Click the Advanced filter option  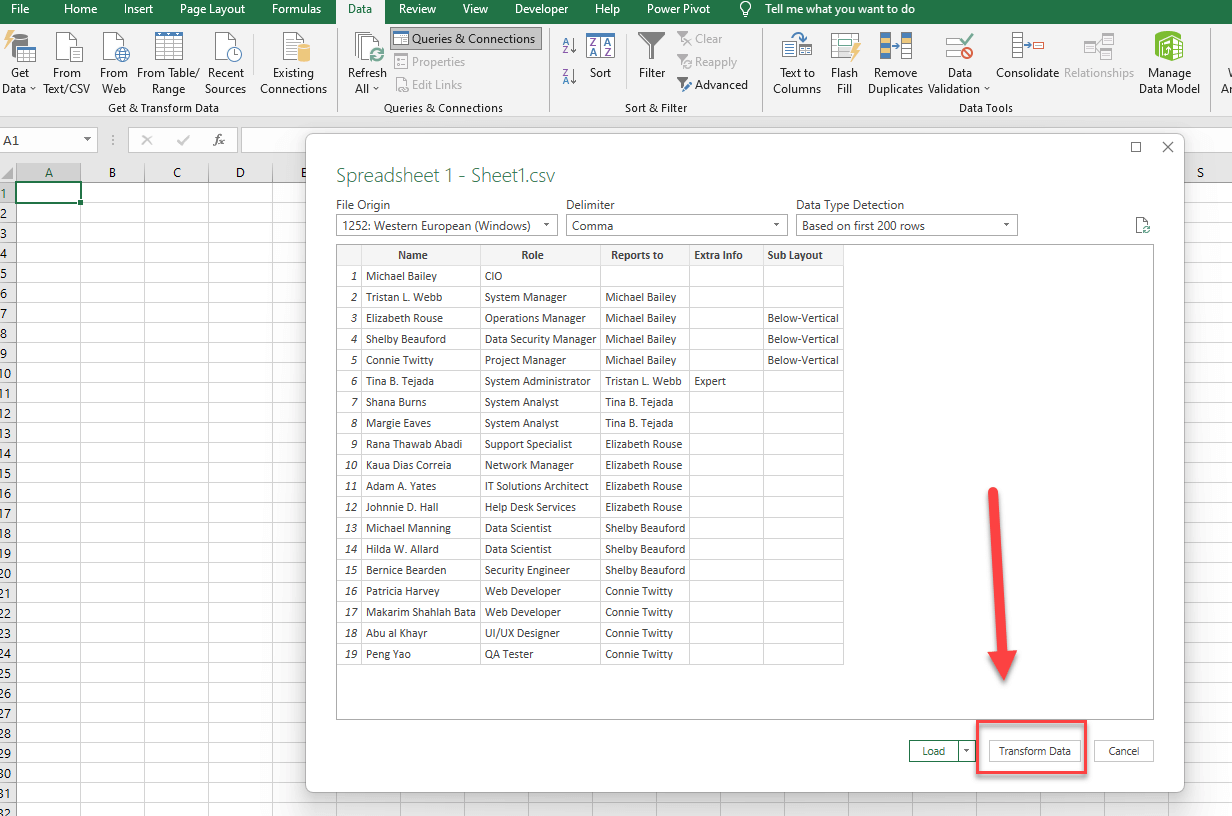[713, 85]
